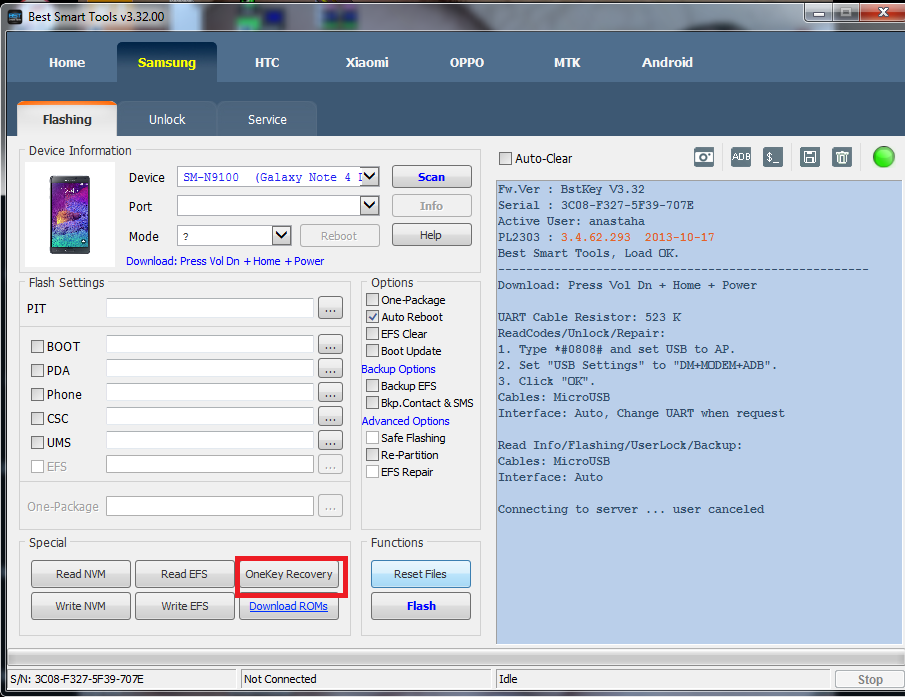Image resolution: width=905 pixels, height=697 pixels.
Task: Check the UMS file checkbox
Action: 38,443
